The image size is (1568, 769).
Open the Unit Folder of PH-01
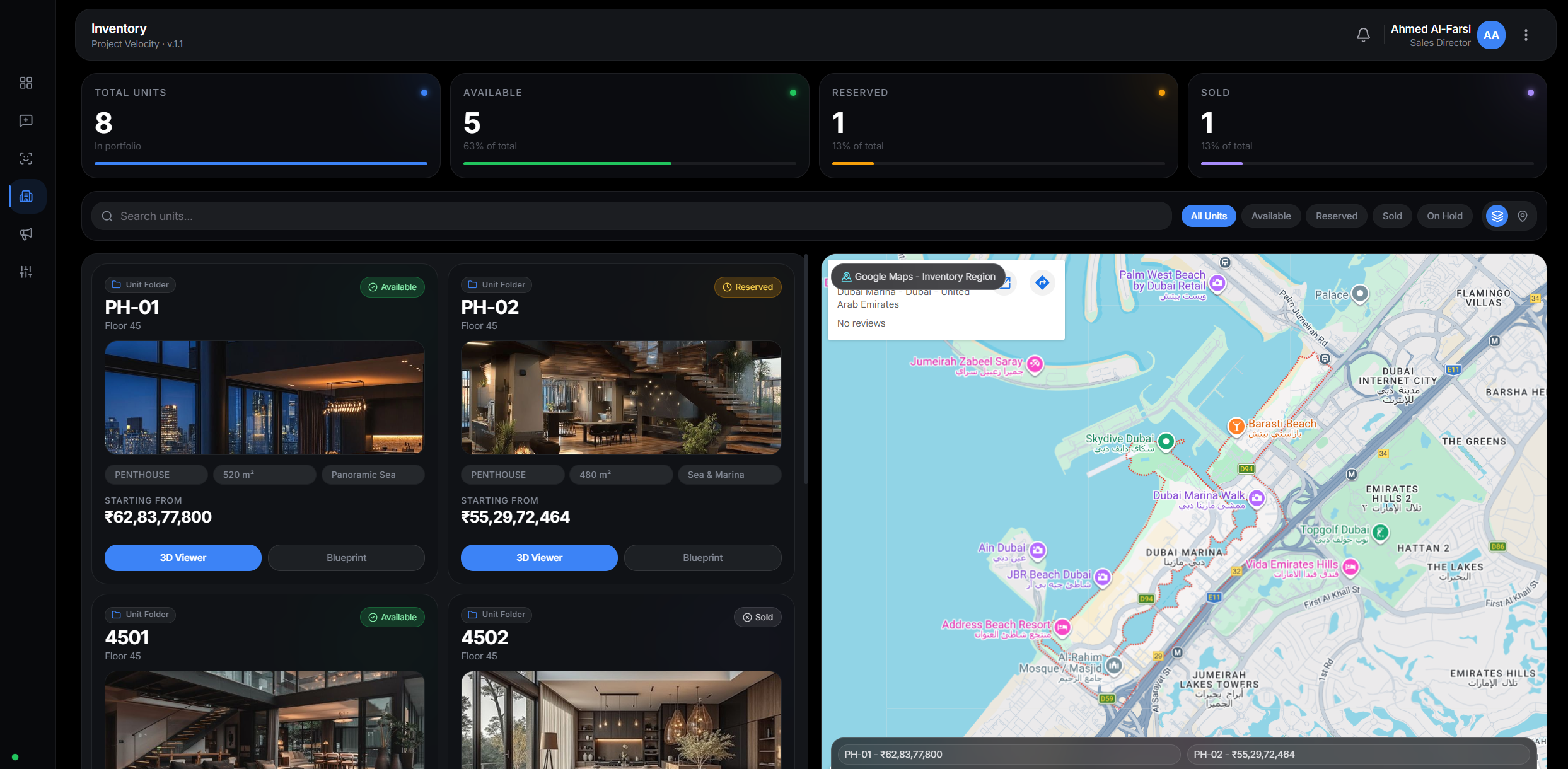point(140,285)
